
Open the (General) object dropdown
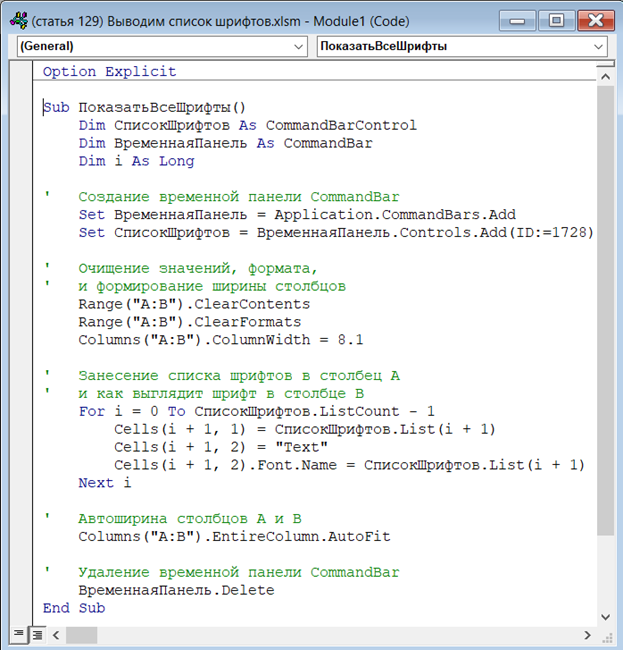[x=162, y=46]
